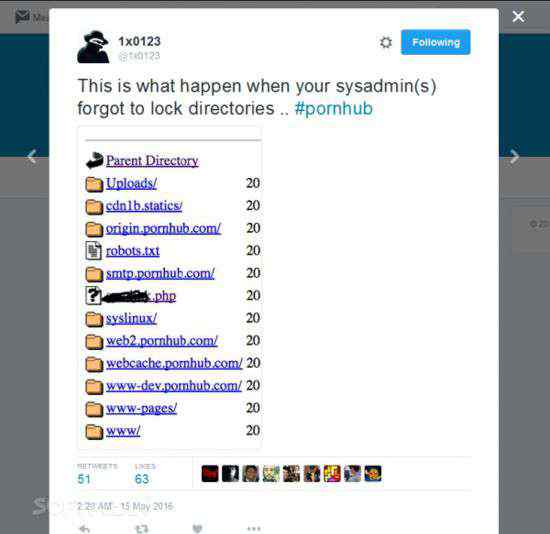Image resolution: width=550 pixels, height=534 pixels.
Task: Open the more options ellipsis menu
Action: (x=254, y=528)
